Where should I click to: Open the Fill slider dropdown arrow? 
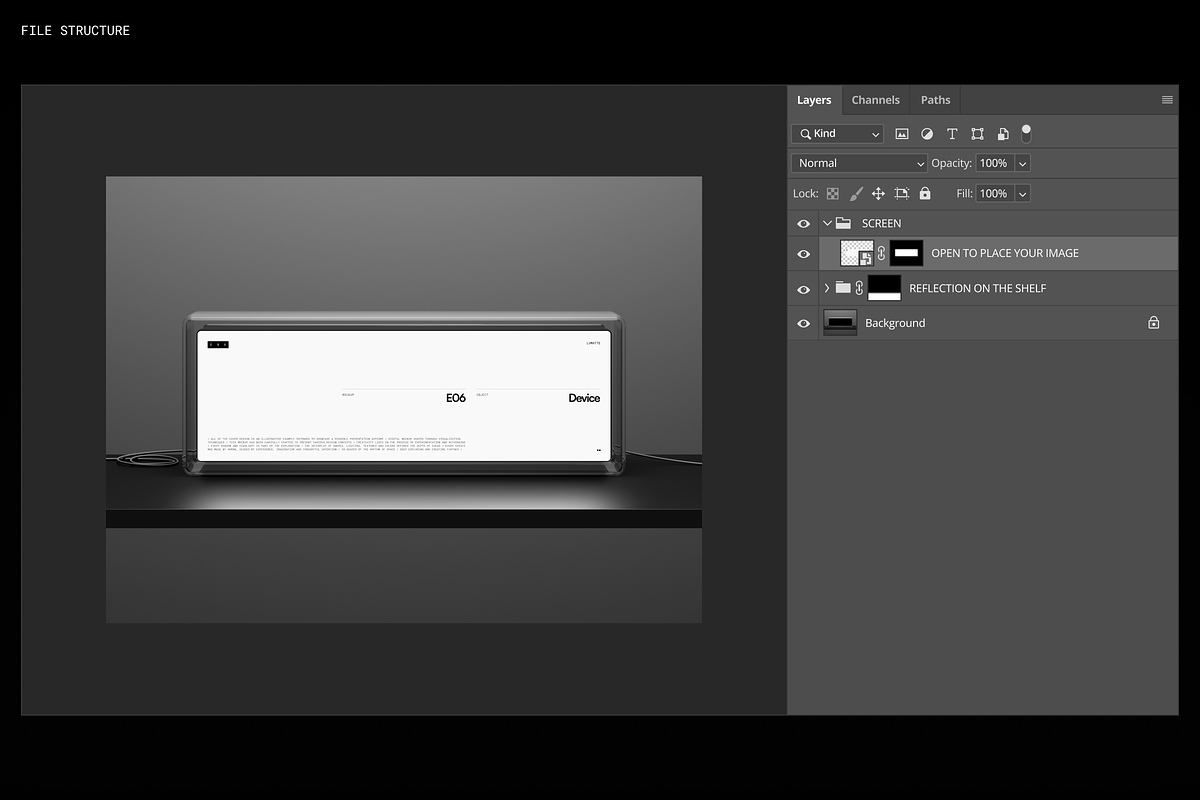coord(1022,193)
